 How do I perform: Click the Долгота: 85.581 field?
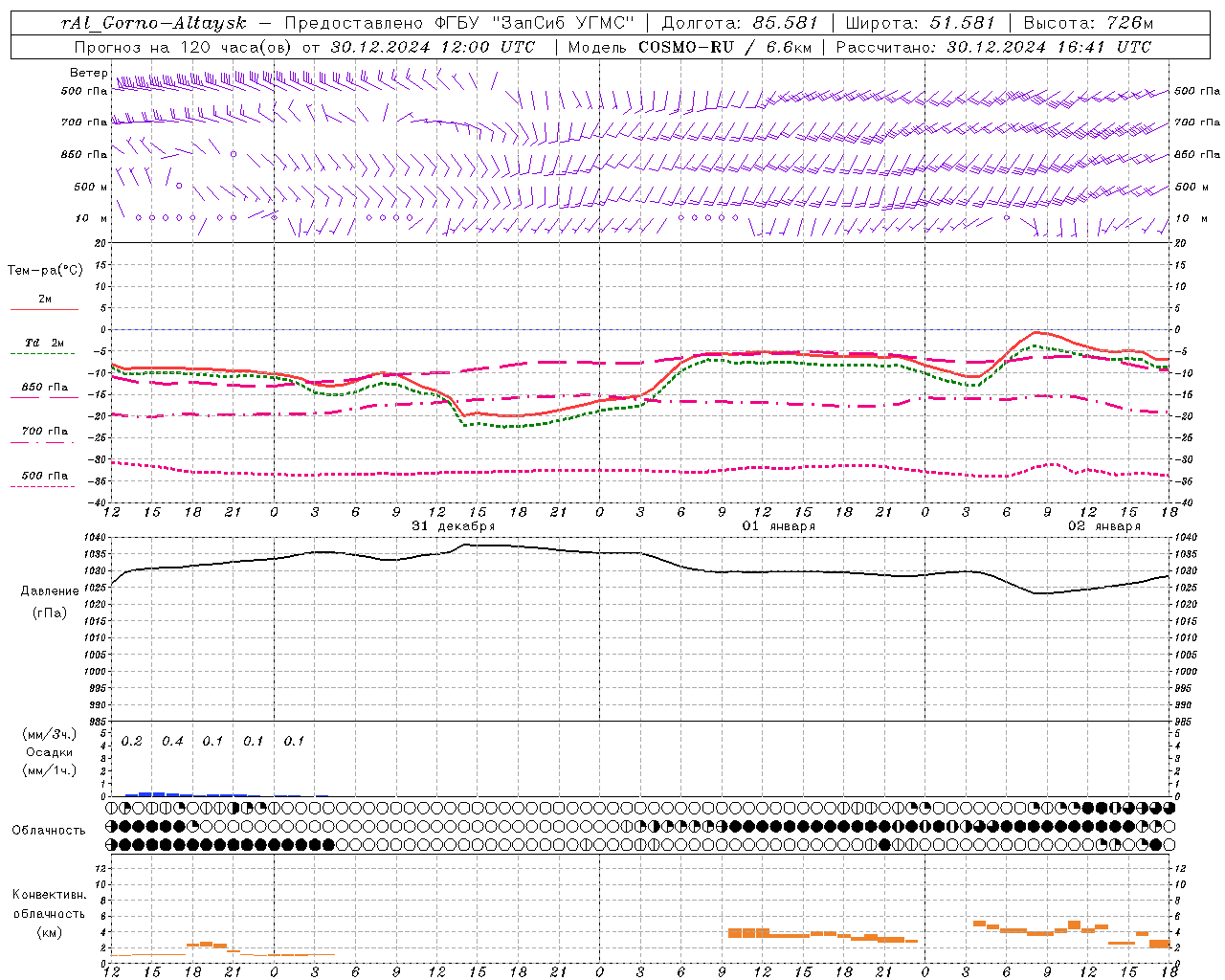741,23
